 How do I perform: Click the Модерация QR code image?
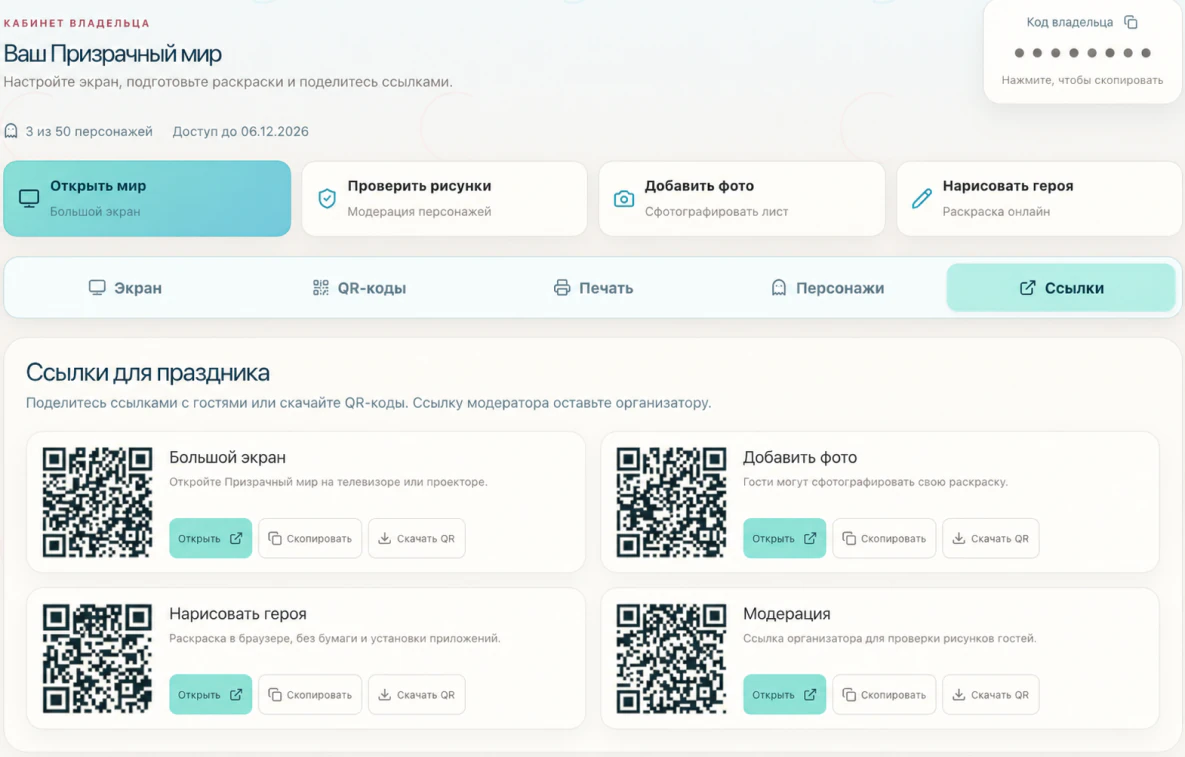point(671,659)
